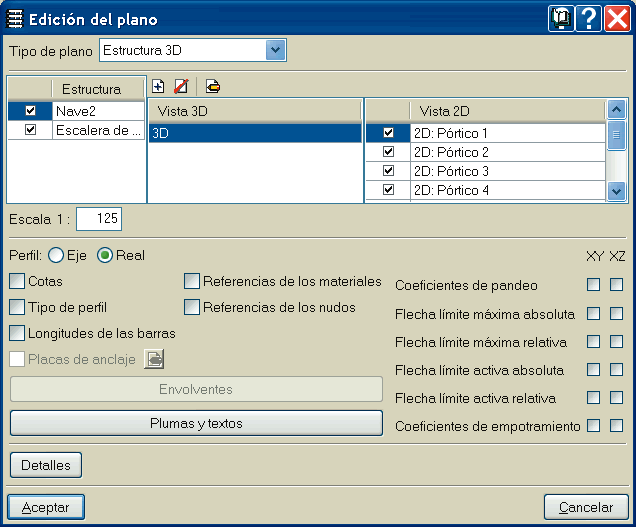Click the delete view icon
The image size is (636, 527).
coord(181,86)
